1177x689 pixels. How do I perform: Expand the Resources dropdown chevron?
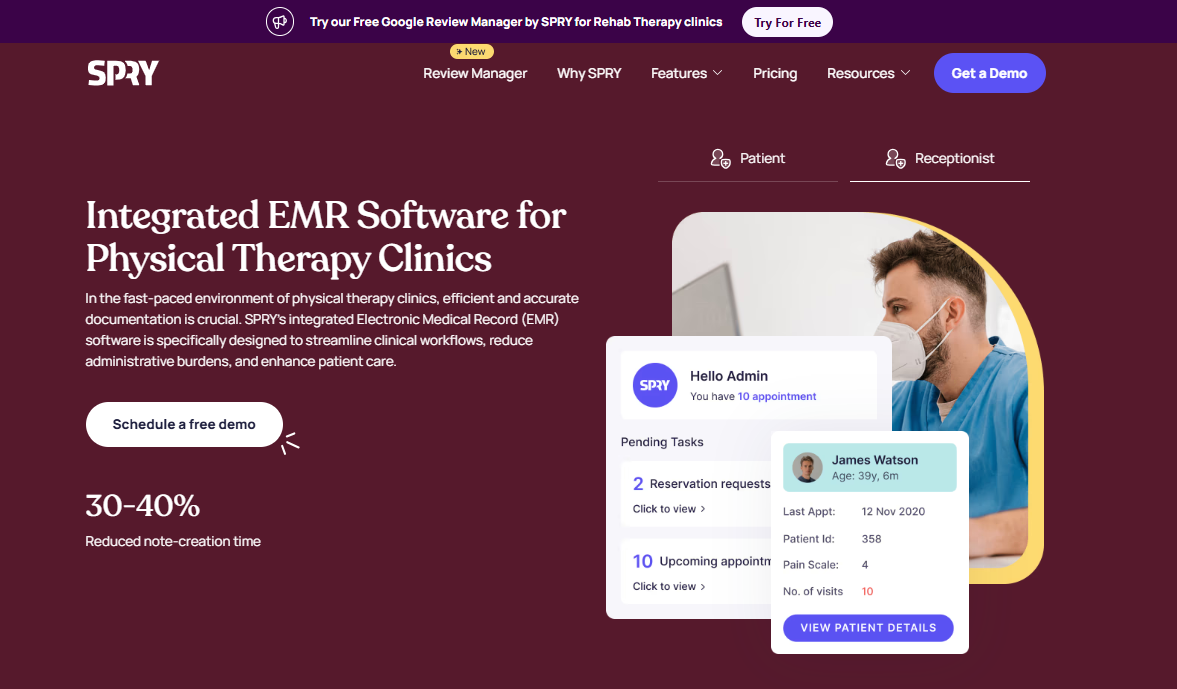pyautogui.click(x=905, y=73)
